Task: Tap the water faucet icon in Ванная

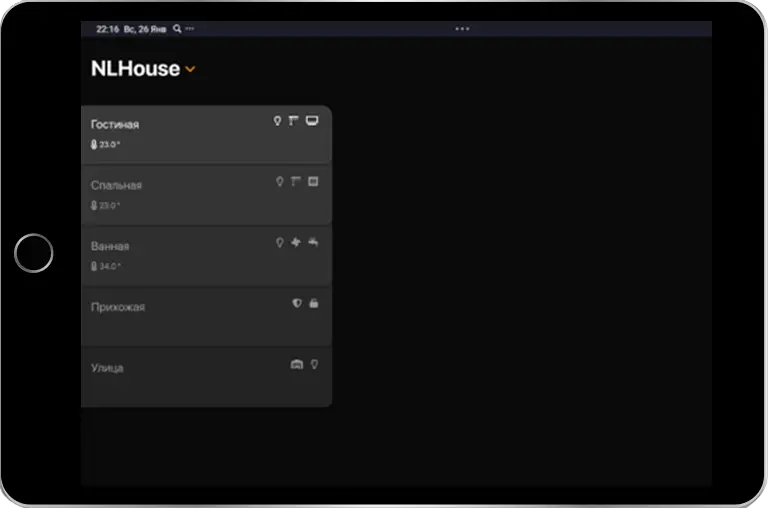Action: pyautogui.click(x=313, y=242)
